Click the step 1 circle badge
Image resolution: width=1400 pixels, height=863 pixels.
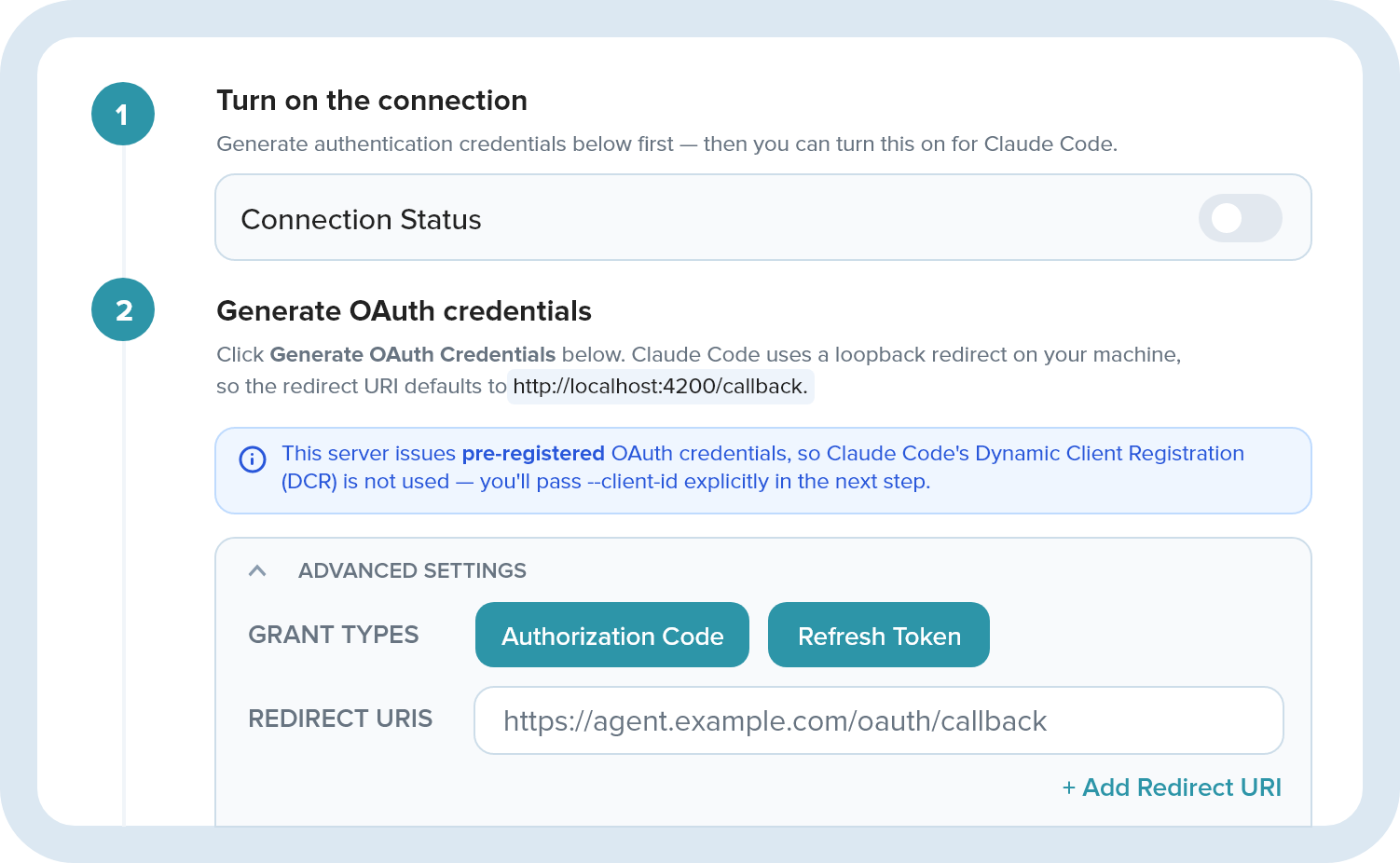123,114
